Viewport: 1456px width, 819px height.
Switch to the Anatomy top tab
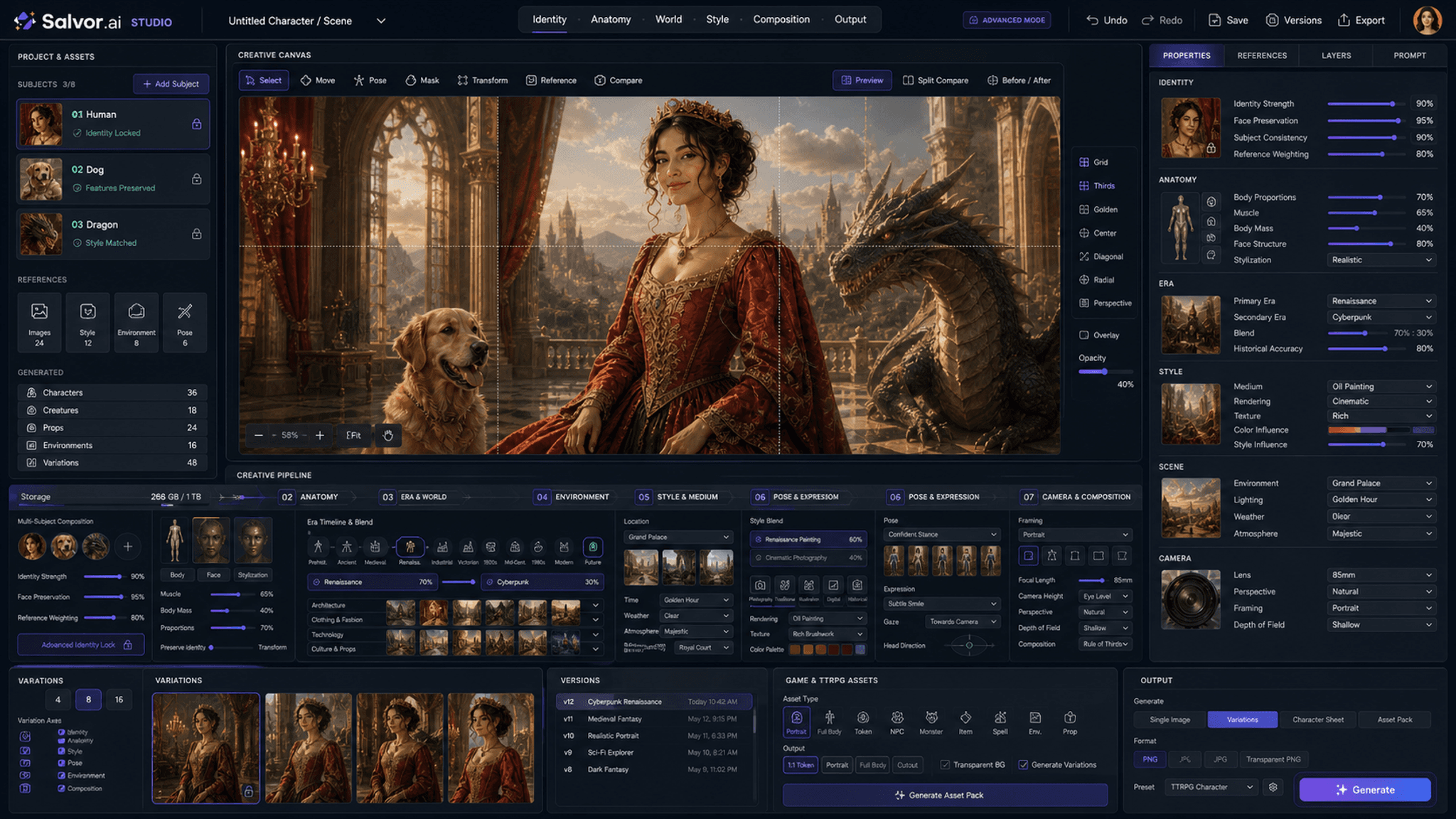pyautogui.click(x=611, y=19)
